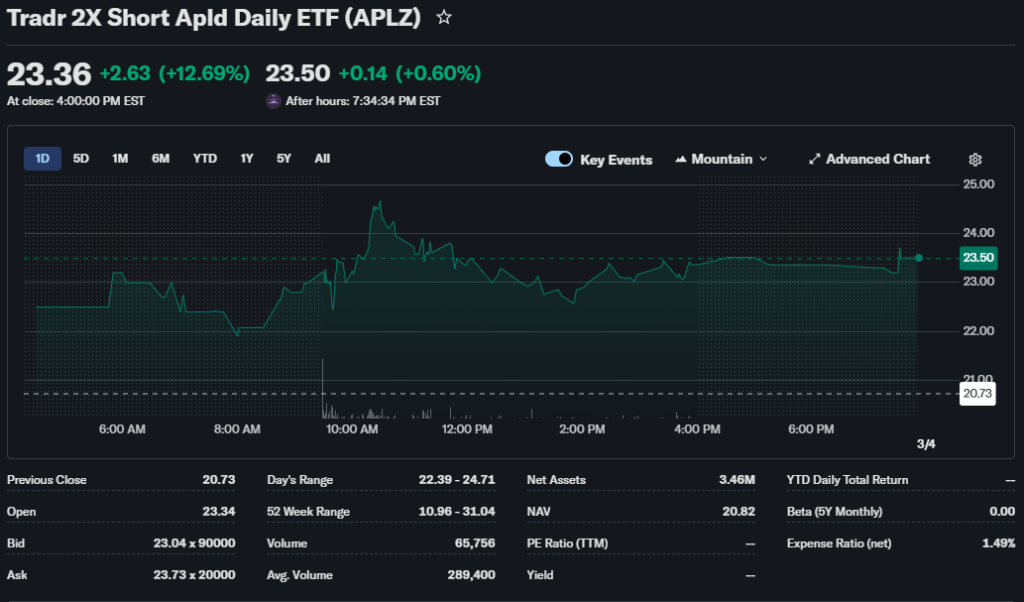Viewport: 1024px width, 602px height.
Task: Click the Advanced Chart expand arrows icon
Action: (814, 160)
